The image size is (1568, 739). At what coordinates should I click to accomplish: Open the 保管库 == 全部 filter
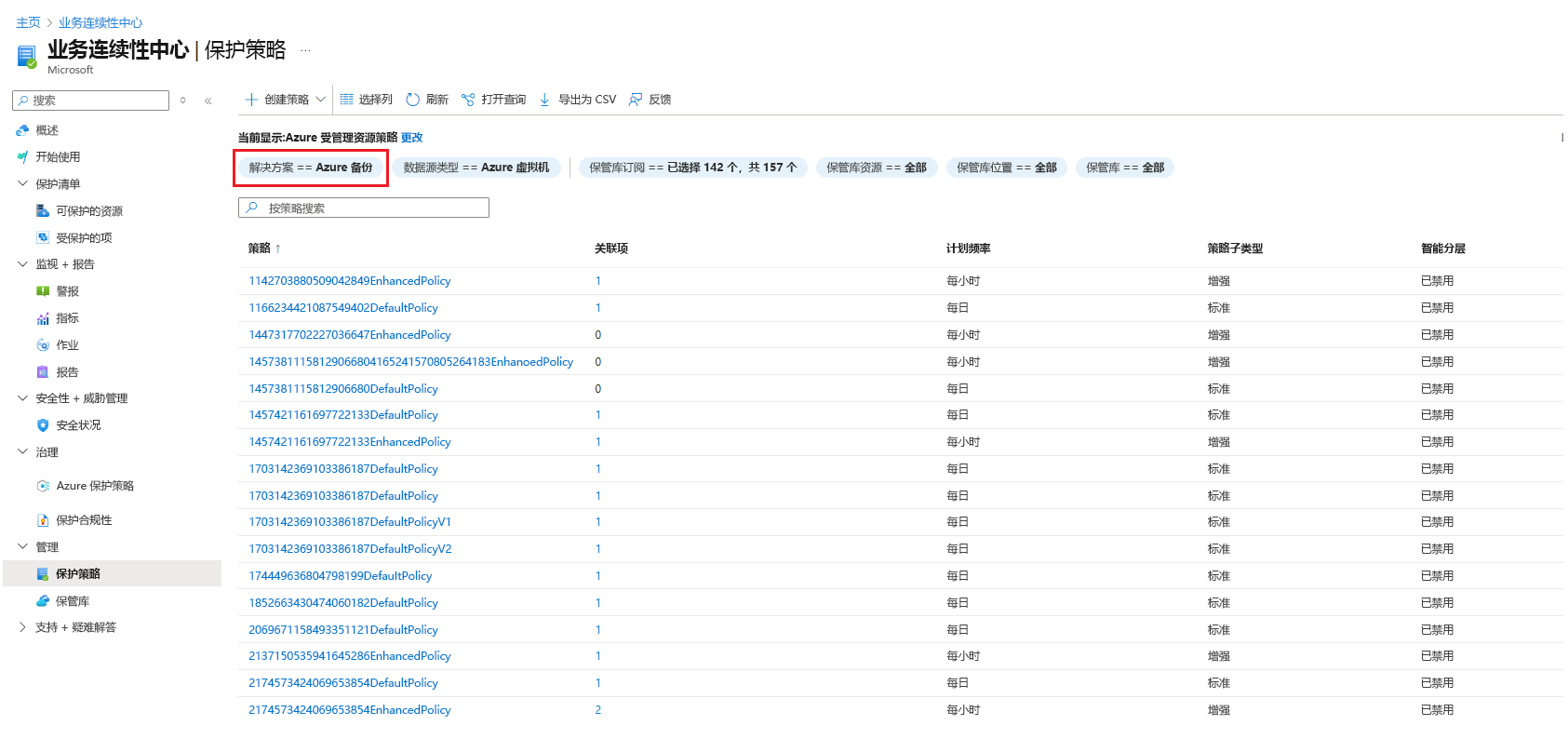1125,168
